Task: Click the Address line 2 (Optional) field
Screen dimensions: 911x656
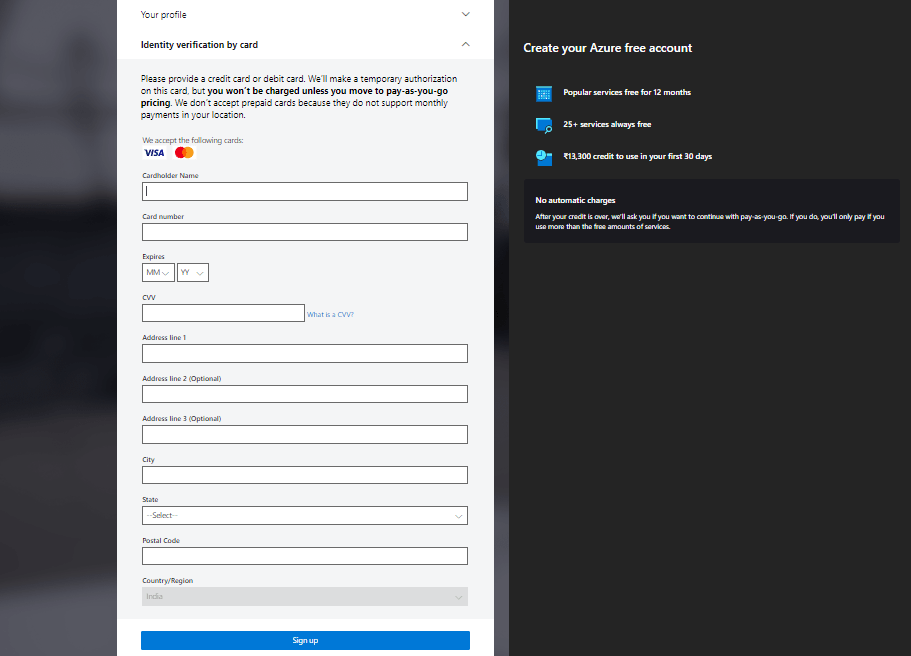Action: [x=304, y=394]
